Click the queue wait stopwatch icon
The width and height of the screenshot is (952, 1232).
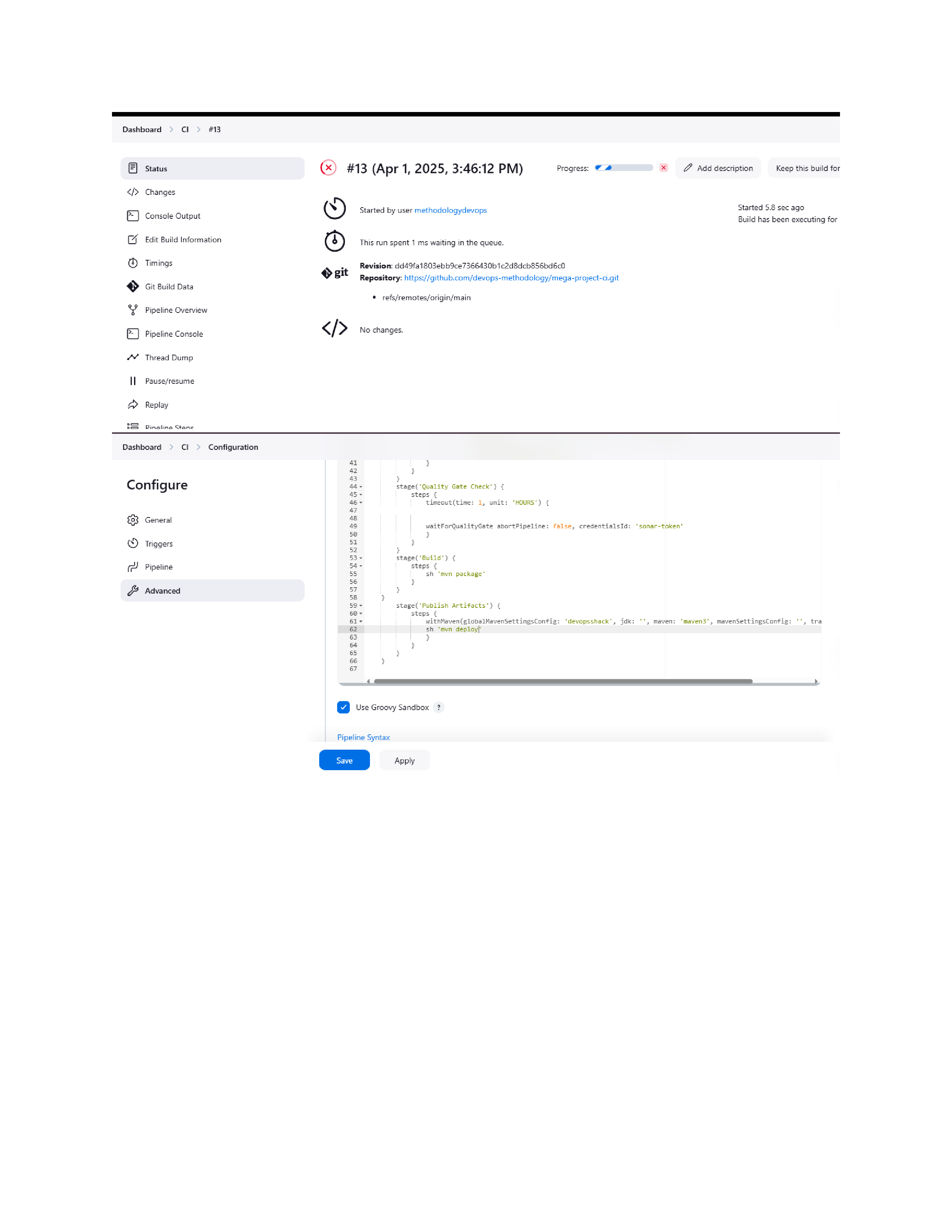click(x=335, y=241)
